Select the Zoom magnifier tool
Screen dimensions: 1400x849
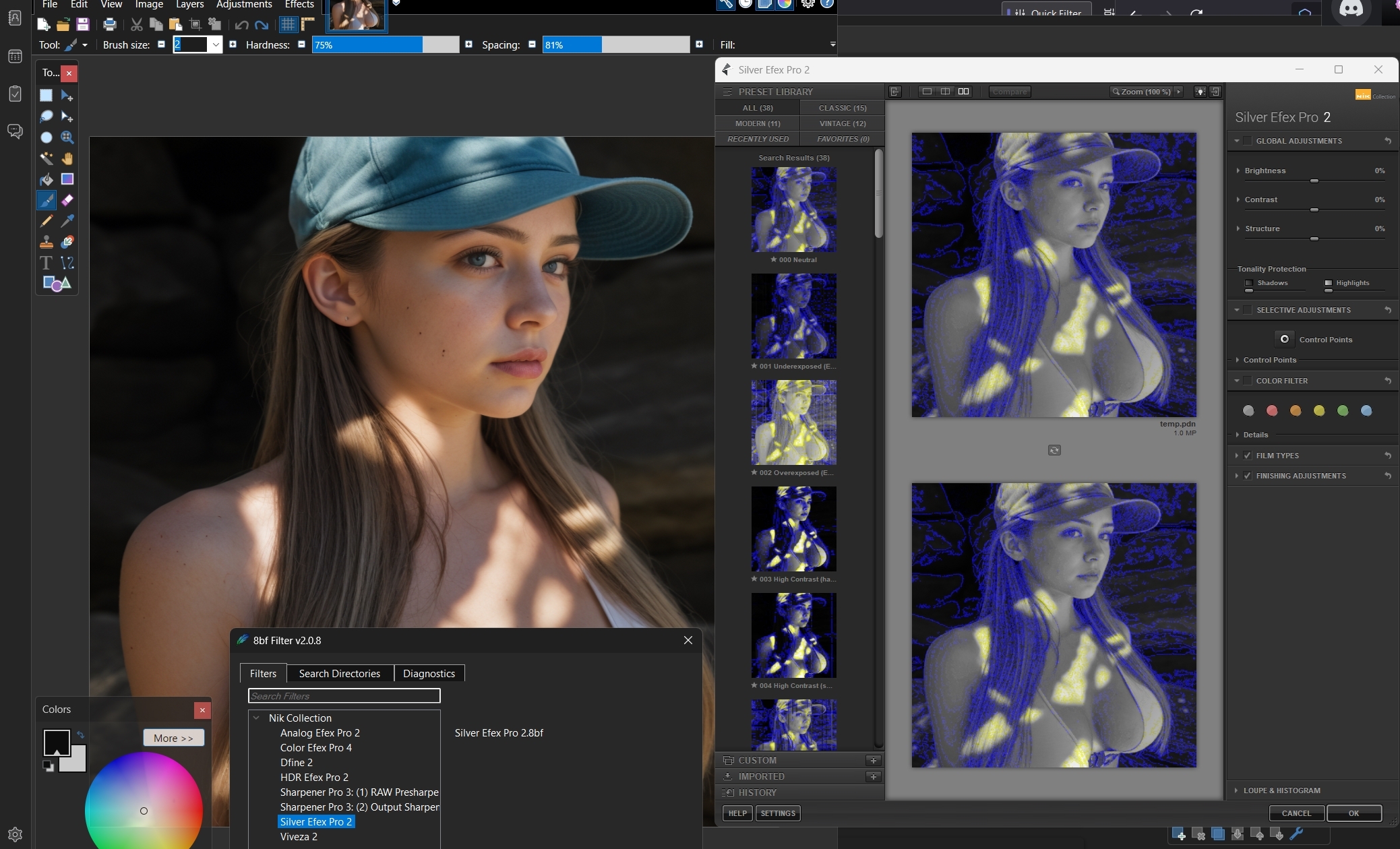67,137
